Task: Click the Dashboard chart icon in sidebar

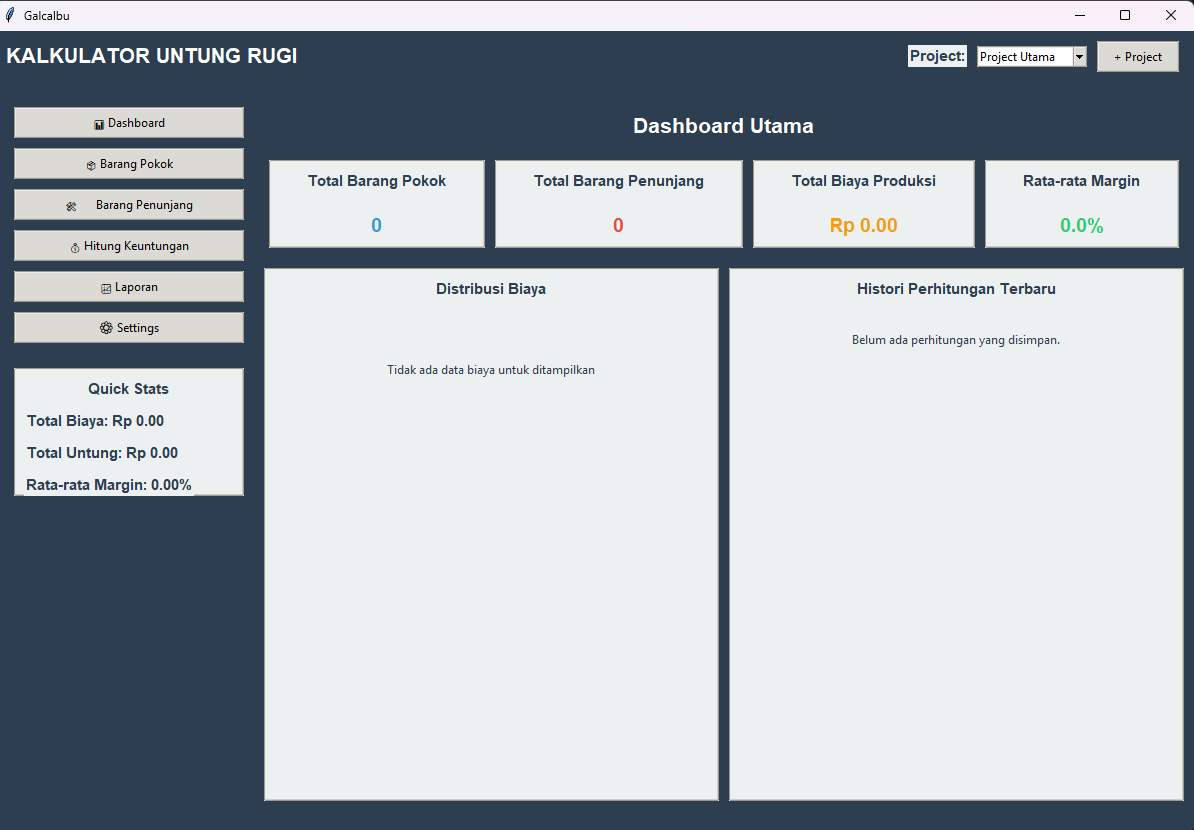Action: coord(99,124)
